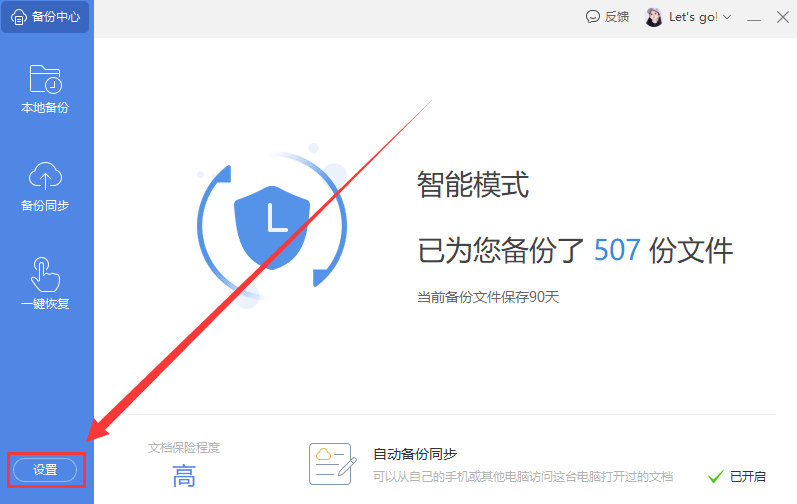Viewport: 797px width, 504px height.
Task: Click the 备份中心 home logo
Action: click(x=45, y=17)
